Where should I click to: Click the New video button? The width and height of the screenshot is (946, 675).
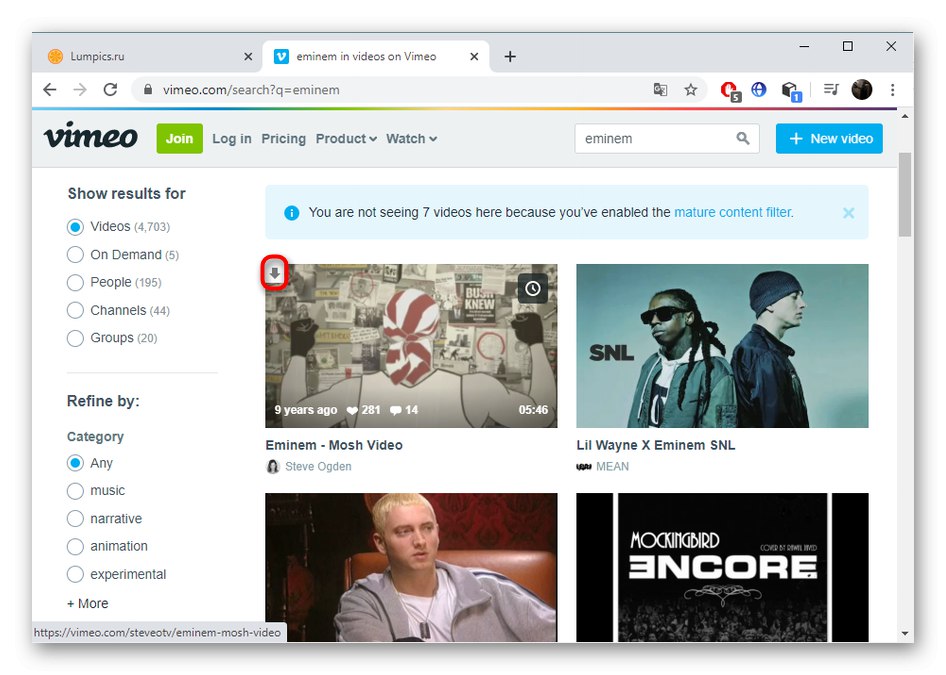click(x=829, y=139)
